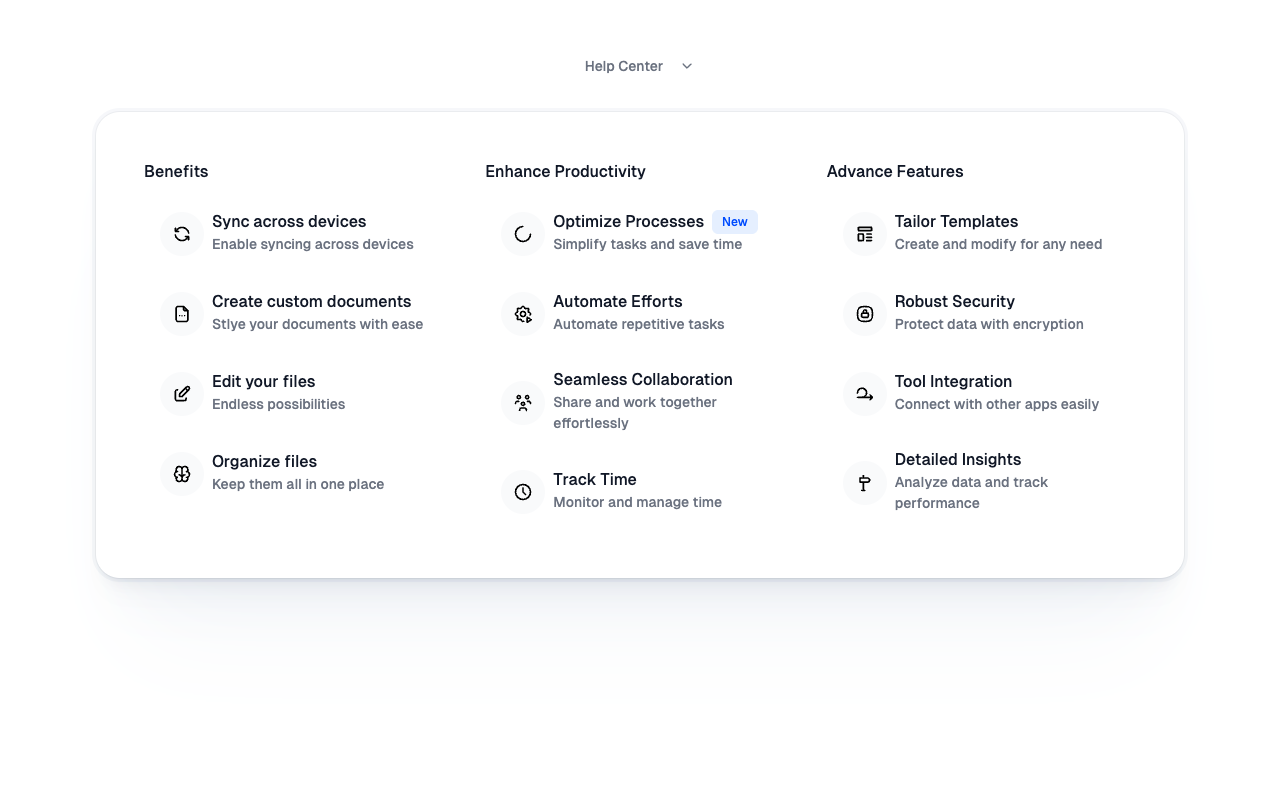Open the Tool Integration title
The height and width of the screenshot is (800, 1280).
click(953, 381)
